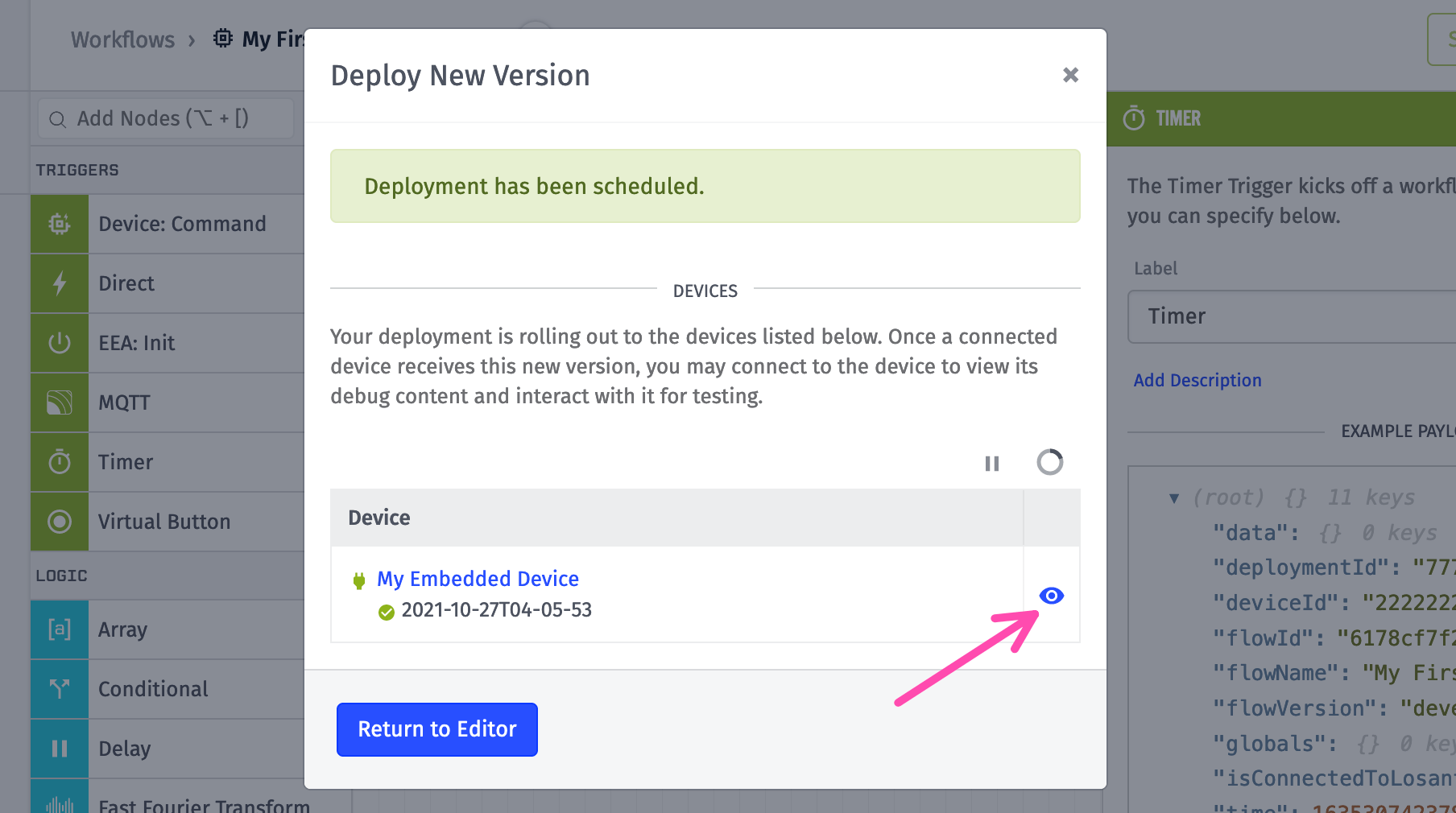Click the LOGIC section header
This screenshot has height=813, width=1456.
[61, 576]
